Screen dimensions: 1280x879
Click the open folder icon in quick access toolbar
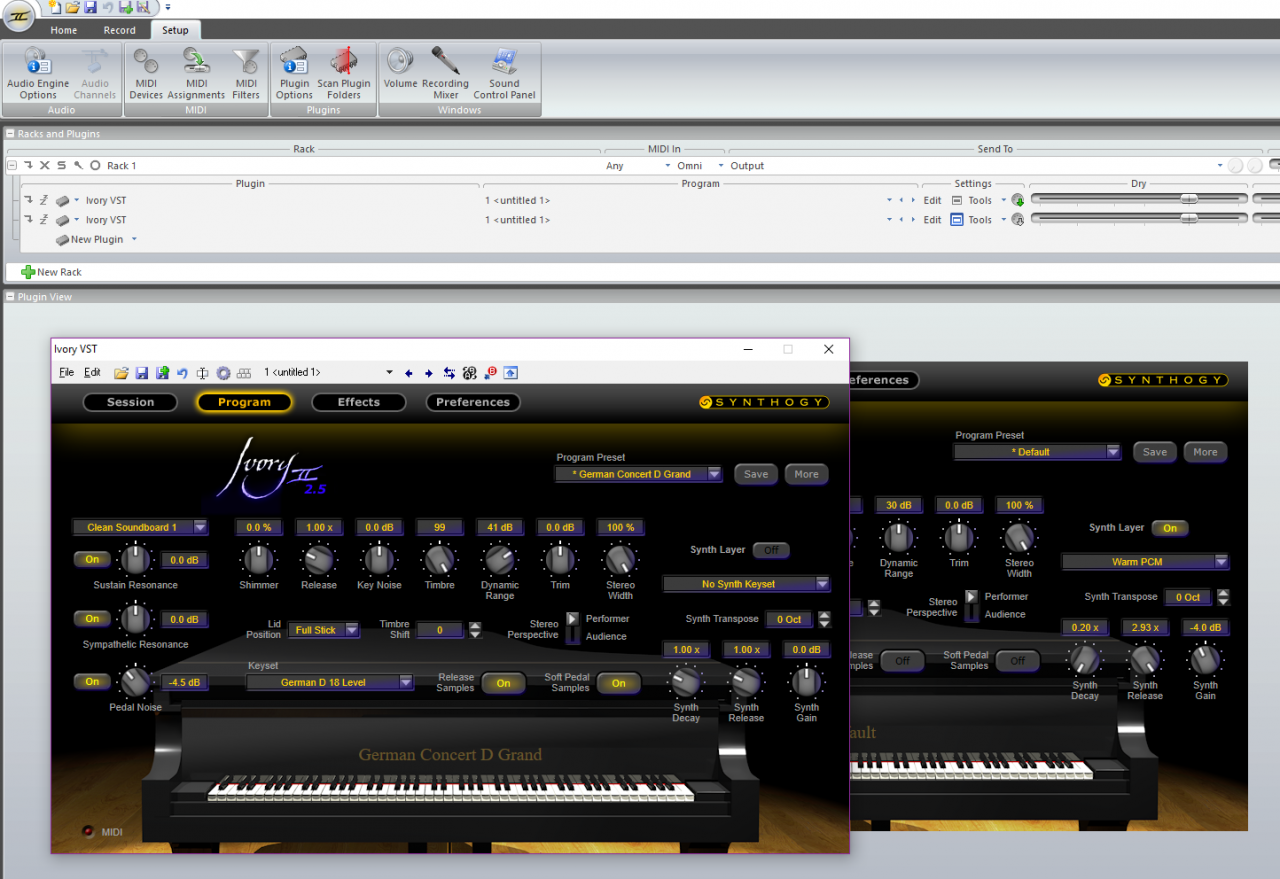[x=72, y=7]
